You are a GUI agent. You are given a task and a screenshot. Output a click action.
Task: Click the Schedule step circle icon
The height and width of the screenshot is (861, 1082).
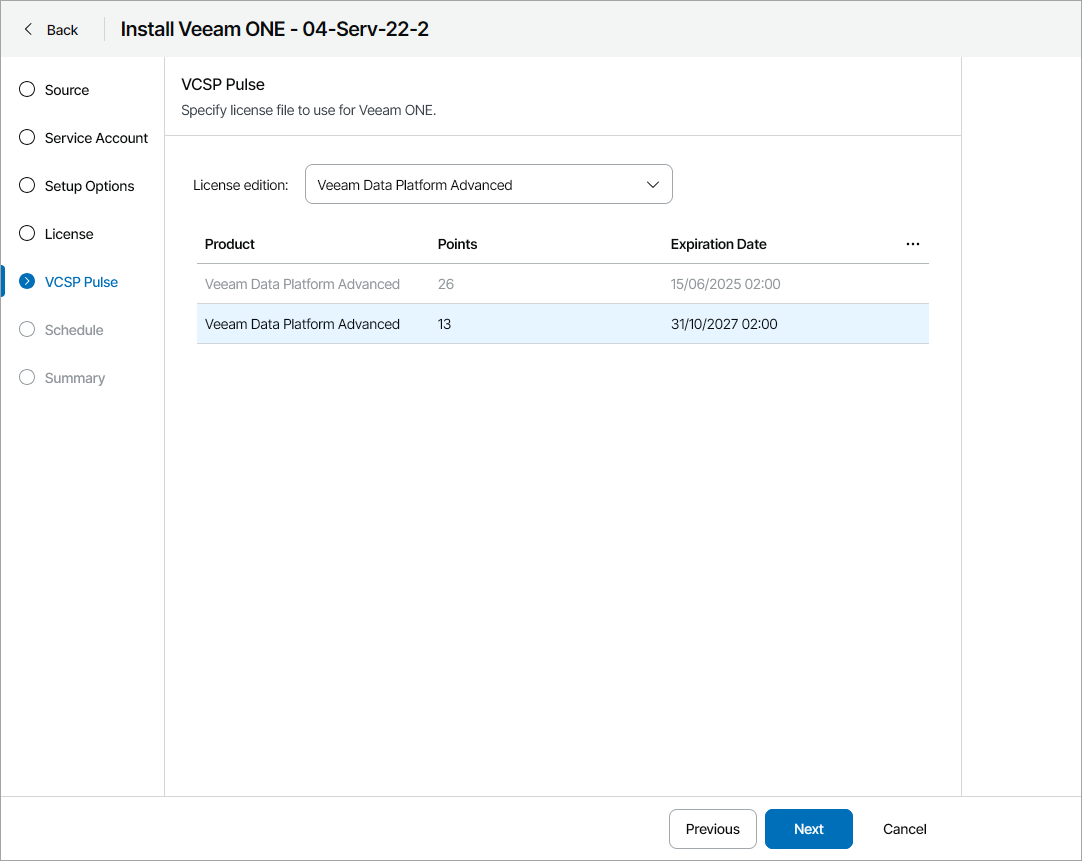[x=28, y=330]
